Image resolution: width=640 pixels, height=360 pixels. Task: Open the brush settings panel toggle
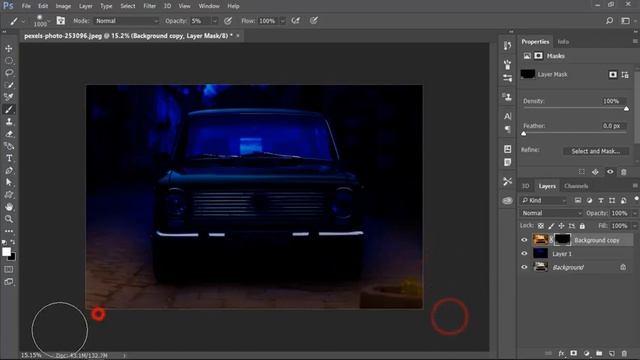click(61, 21)
